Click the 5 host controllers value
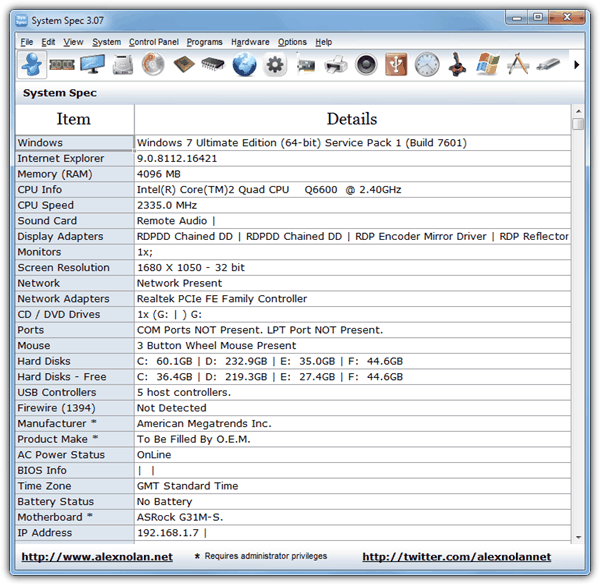 click(184, 392)
